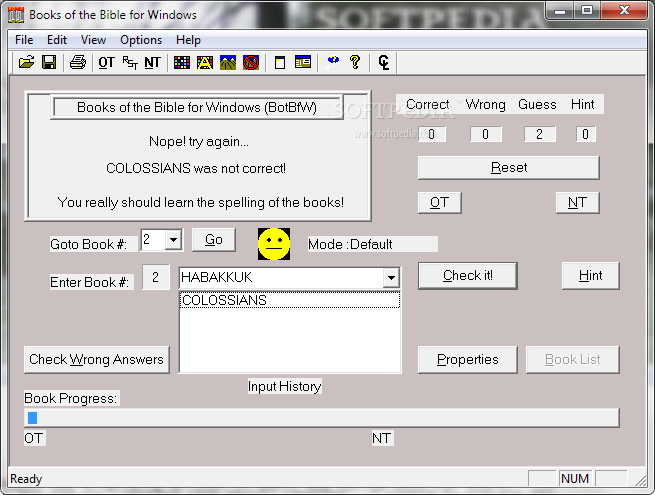Click the mountain landscape toolbar icon
The width and height of the screenshot is (655, 495).
coord(228,63)
